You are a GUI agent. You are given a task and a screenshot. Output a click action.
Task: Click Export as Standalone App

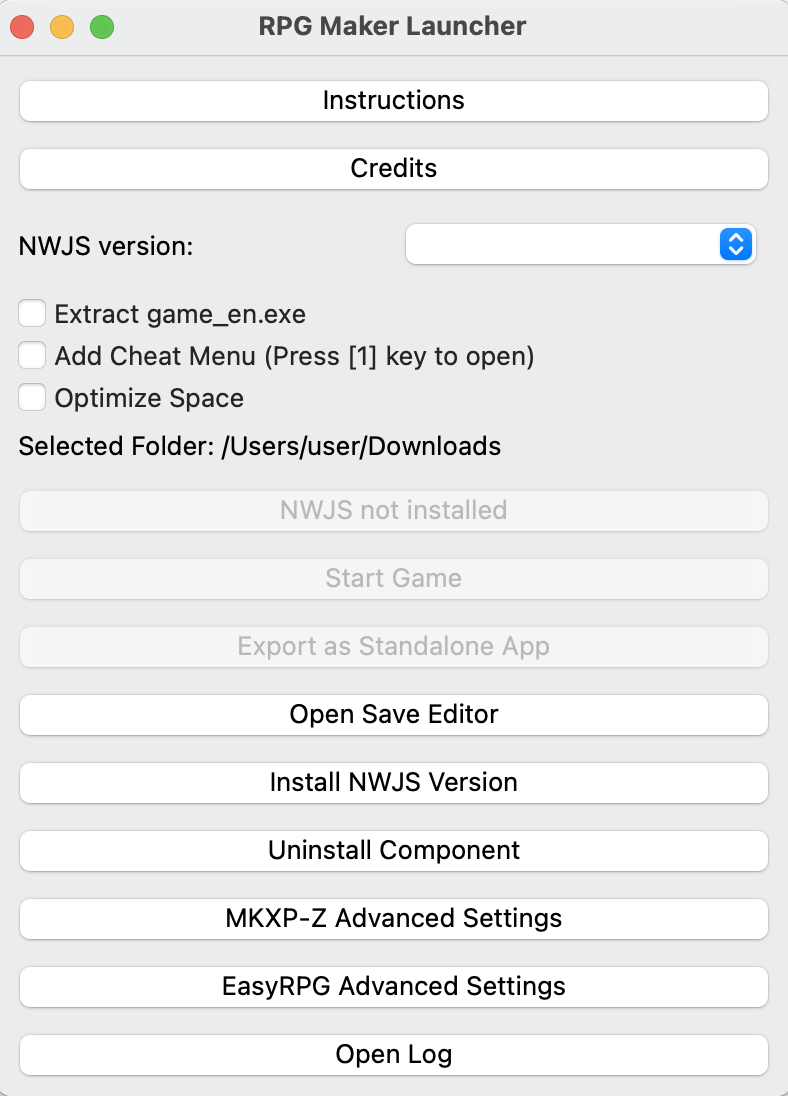pos(394,647)
